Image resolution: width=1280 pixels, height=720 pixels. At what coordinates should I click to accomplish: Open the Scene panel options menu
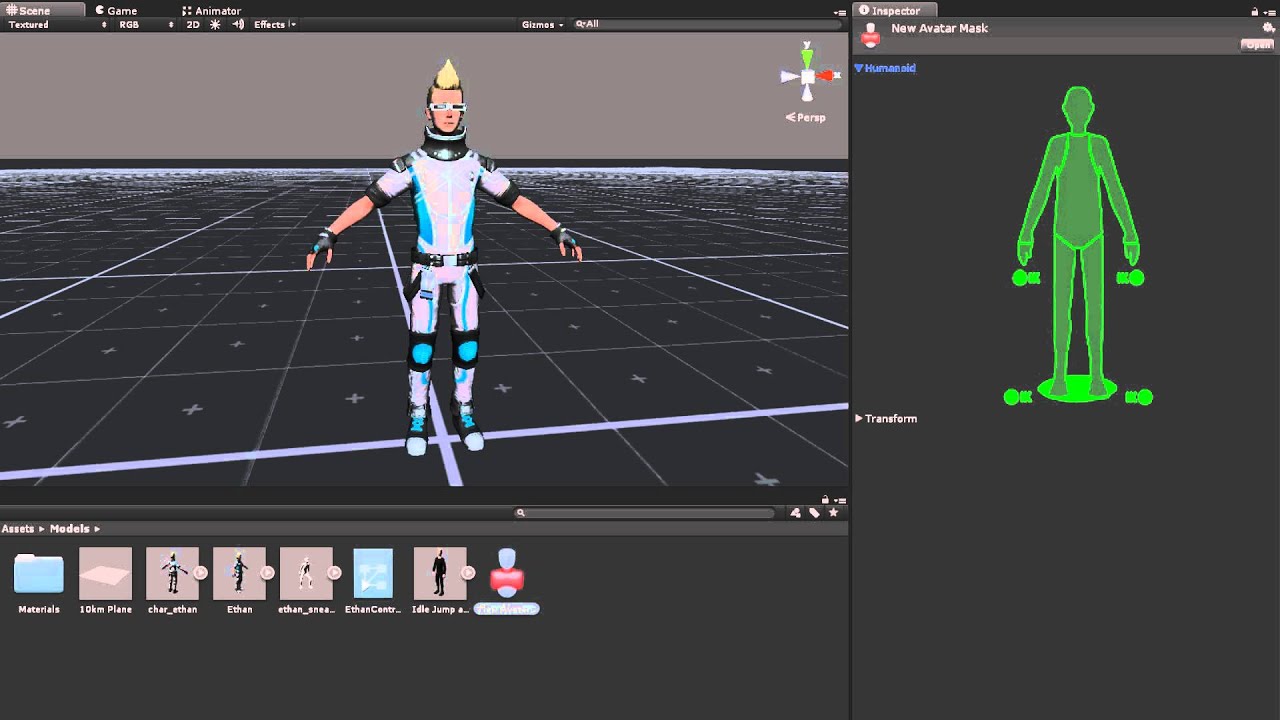(x=840, y=11)
